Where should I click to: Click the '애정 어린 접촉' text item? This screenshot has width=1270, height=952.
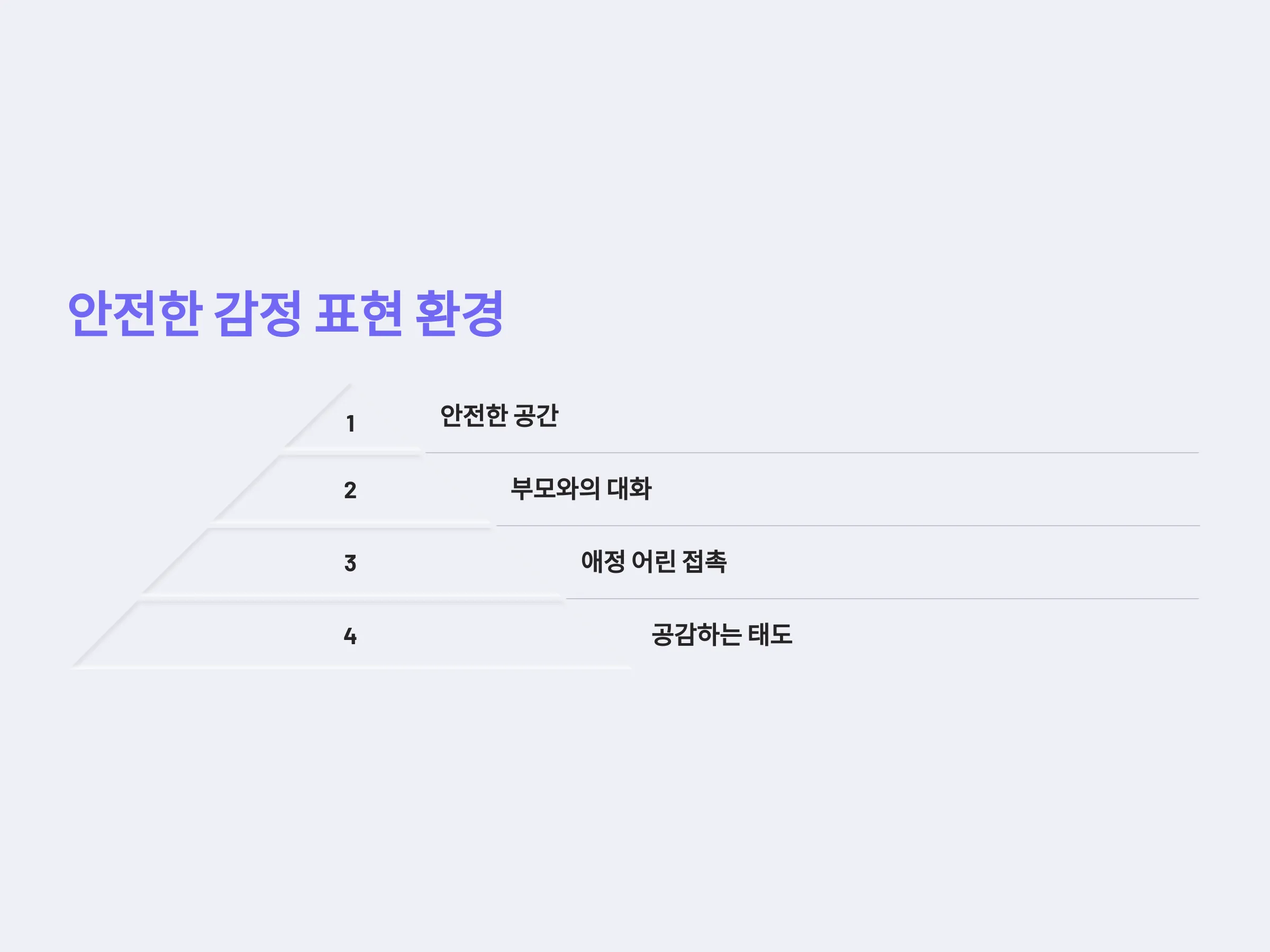654,561
